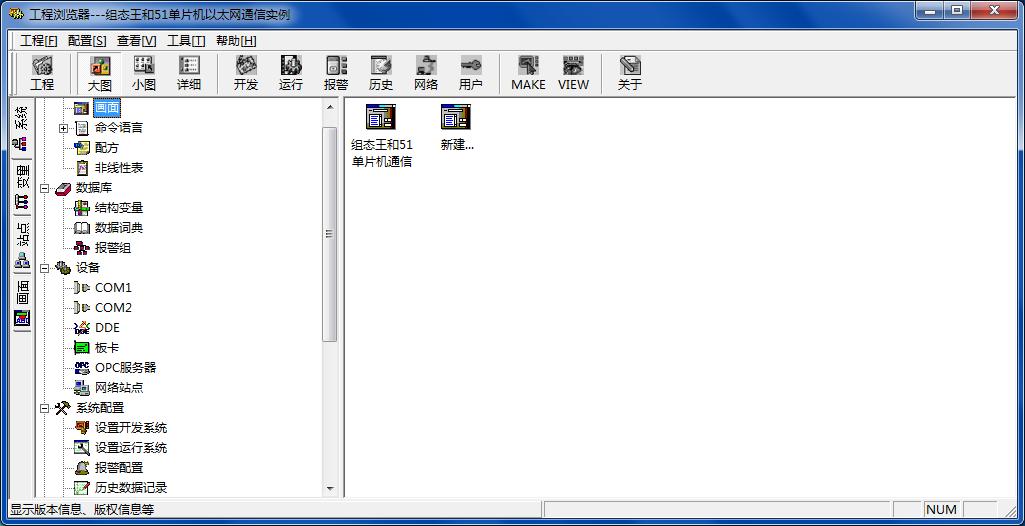Switch to the 站点 side tab
Viewport: 1025px width, 526px height.
click(x=22, y=246)
